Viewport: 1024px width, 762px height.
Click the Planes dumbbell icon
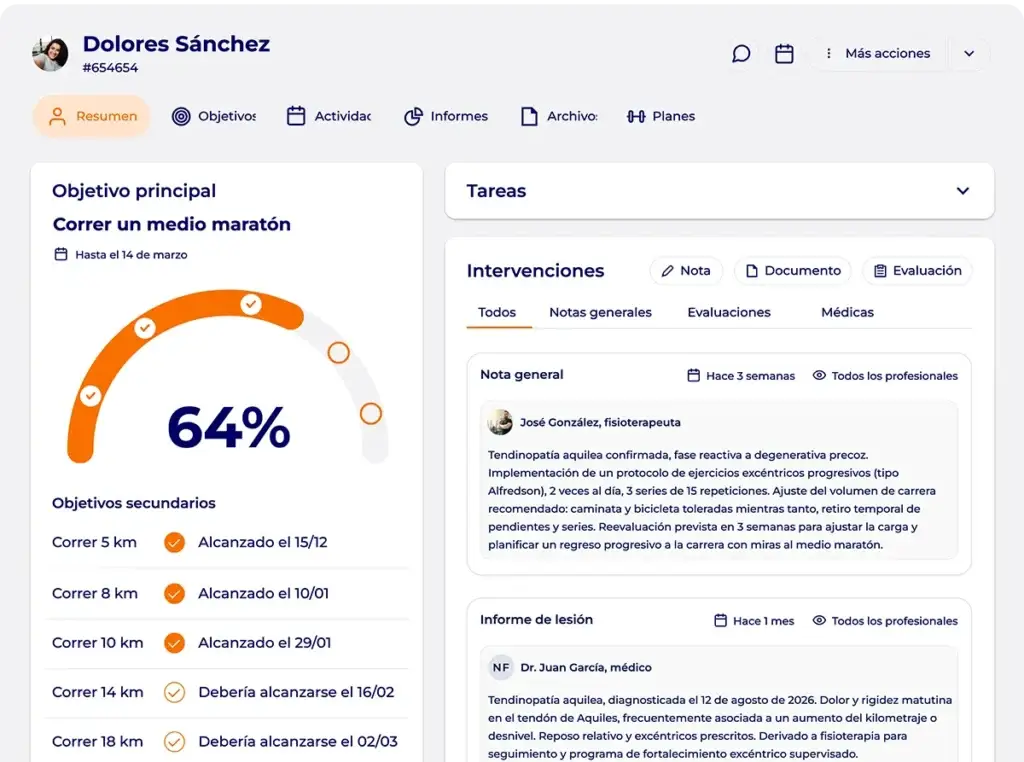pos(636,116)
